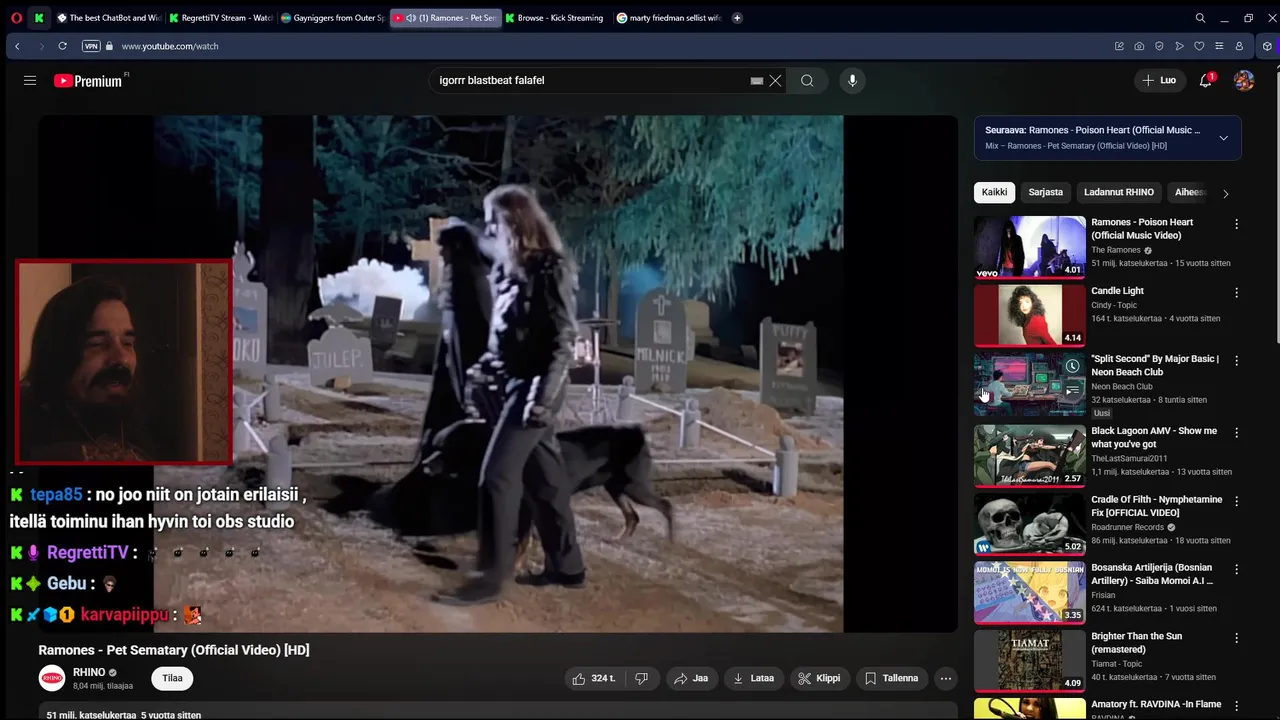Switch to marty friedman sellist tab
The width and height of the screenshot is (1280, 720).
click(669, 18)
